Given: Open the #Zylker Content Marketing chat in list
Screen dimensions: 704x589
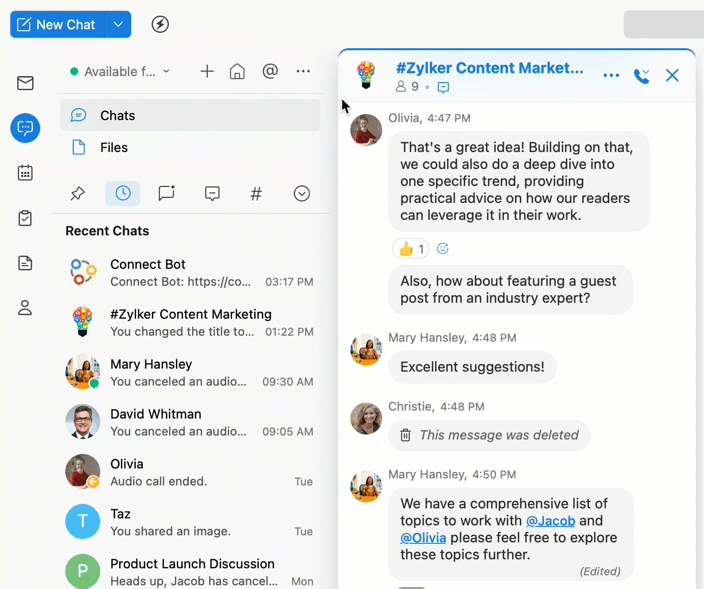Looking at the screenshot, I should (190, 322).
